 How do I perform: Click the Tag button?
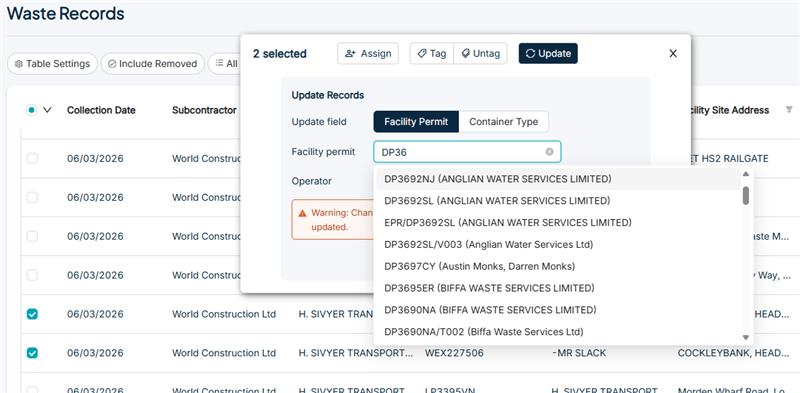point(432,54)
